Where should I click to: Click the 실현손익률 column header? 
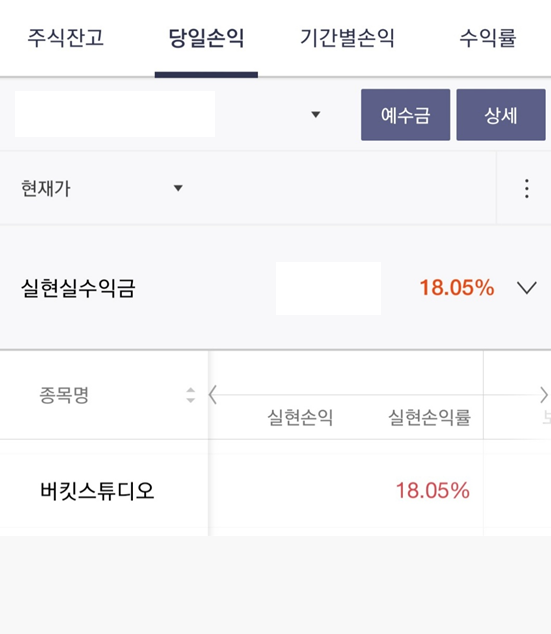point(429,417)
